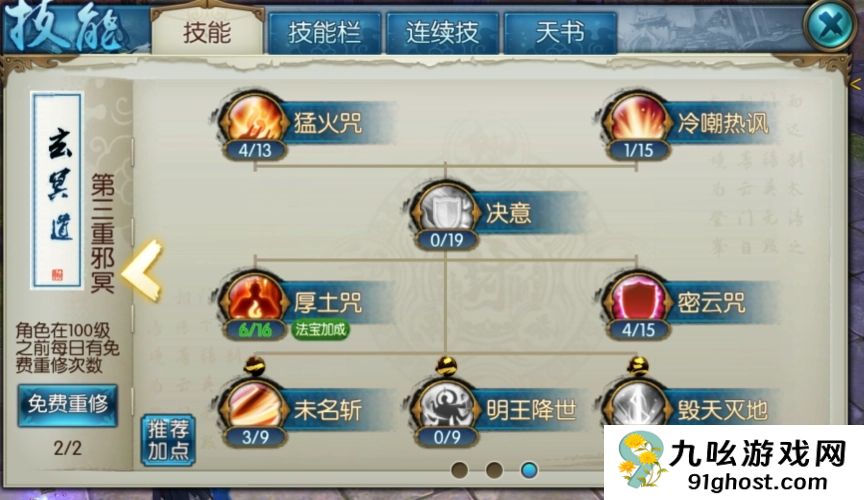864x500 pixels.
Task: Open the 技能栏 tab
Action: pyautogui.click(x=325, y=33)
